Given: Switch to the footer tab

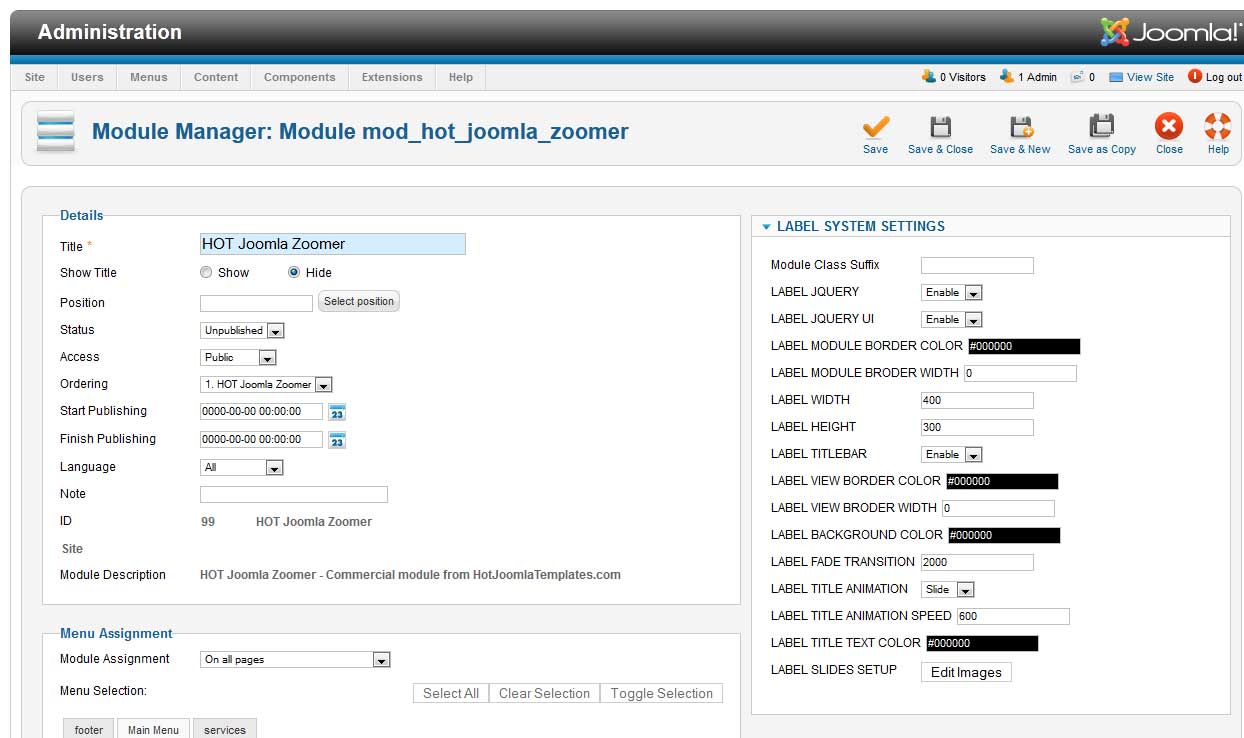Looking at the screenshot, I should (89, 729).
